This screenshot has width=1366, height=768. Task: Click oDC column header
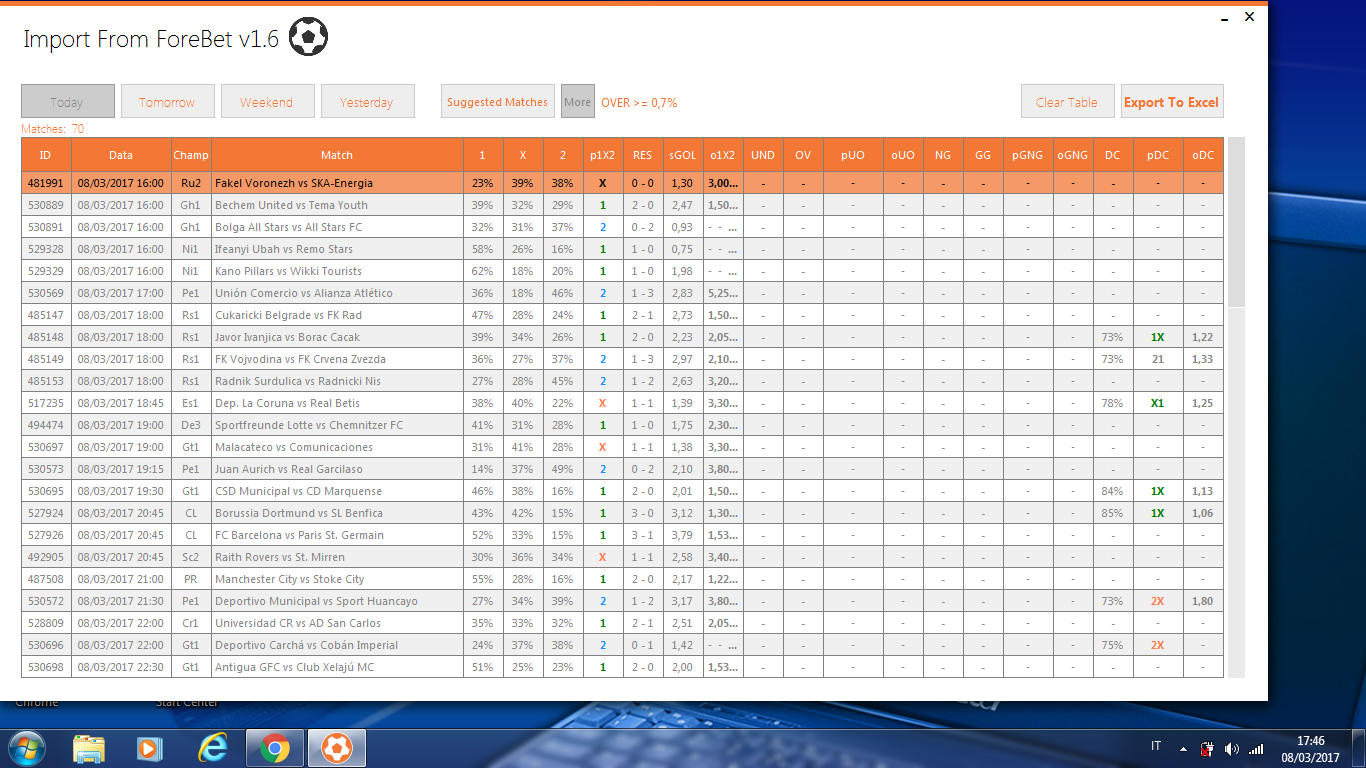click(1203, 155)
